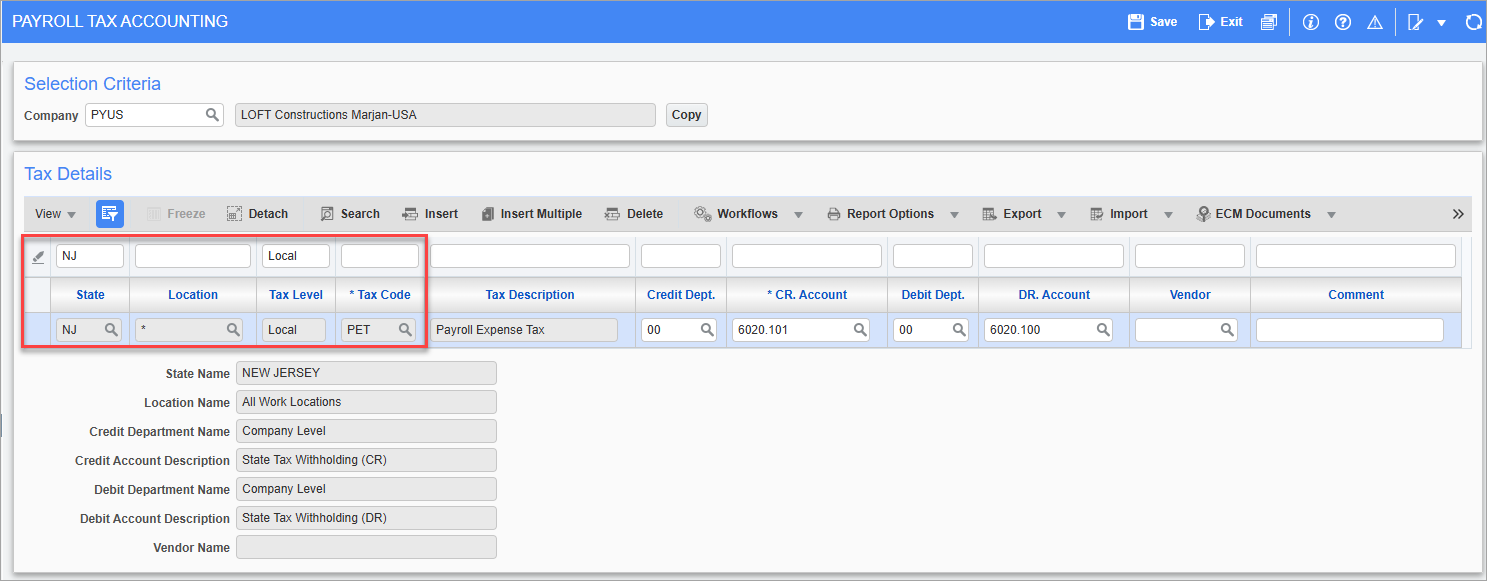The image size is (1487, 581).
Task: Click the Import toolbar button
Action: tap(1118, 214)
